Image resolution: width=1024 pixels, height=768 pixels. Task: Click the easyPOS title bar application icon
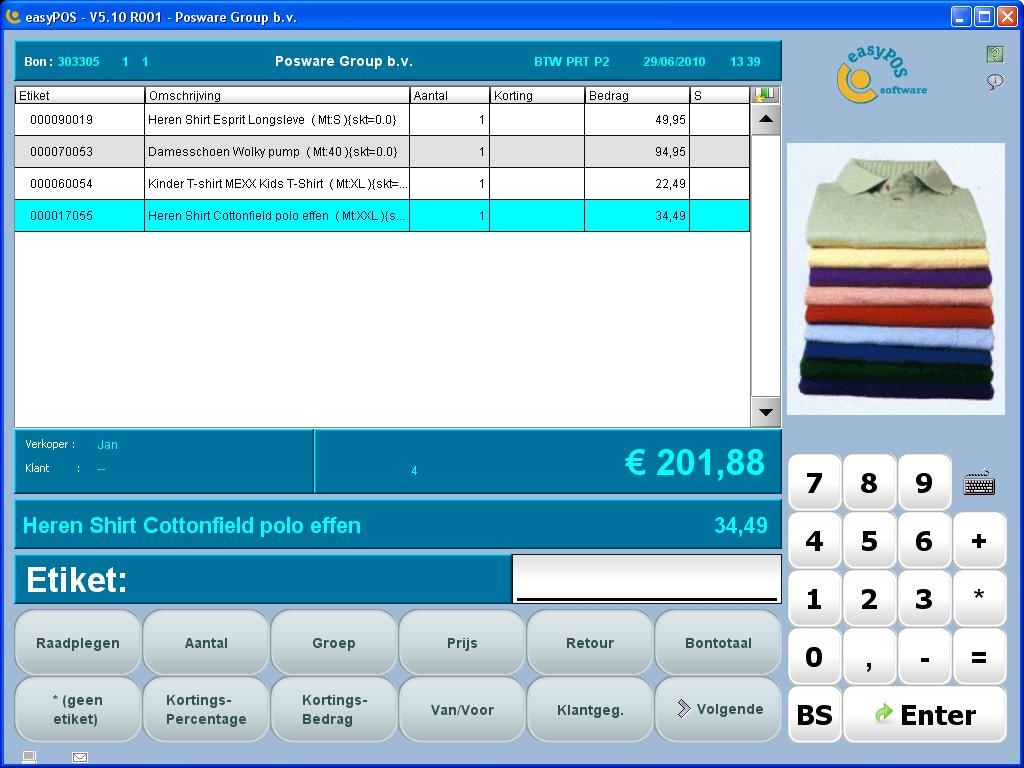point(12,16)
